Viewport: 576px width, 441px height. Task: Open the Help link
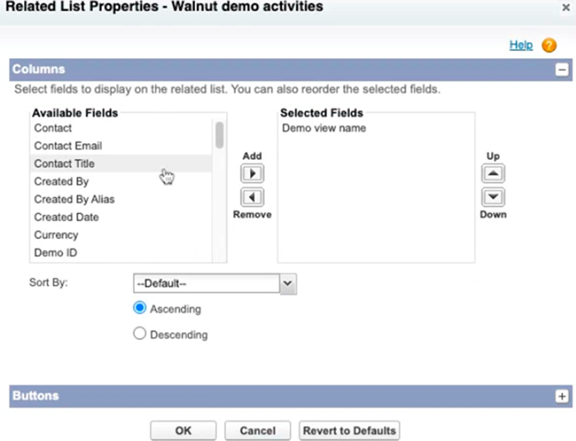point(521,45)
